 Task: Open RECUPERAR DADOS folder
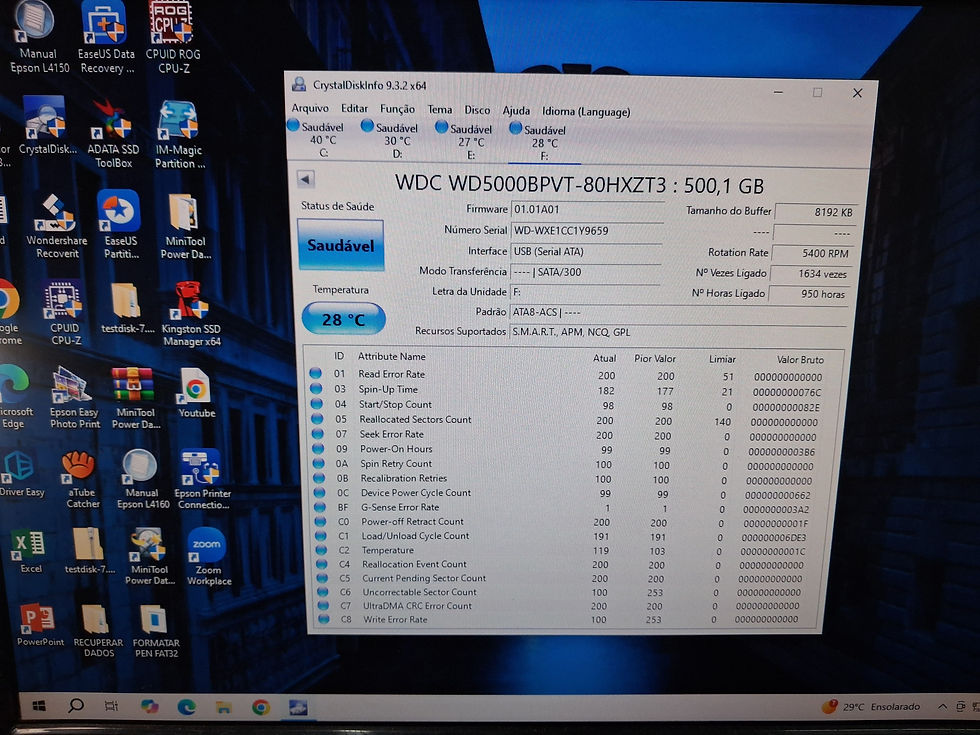click(98, 631)
